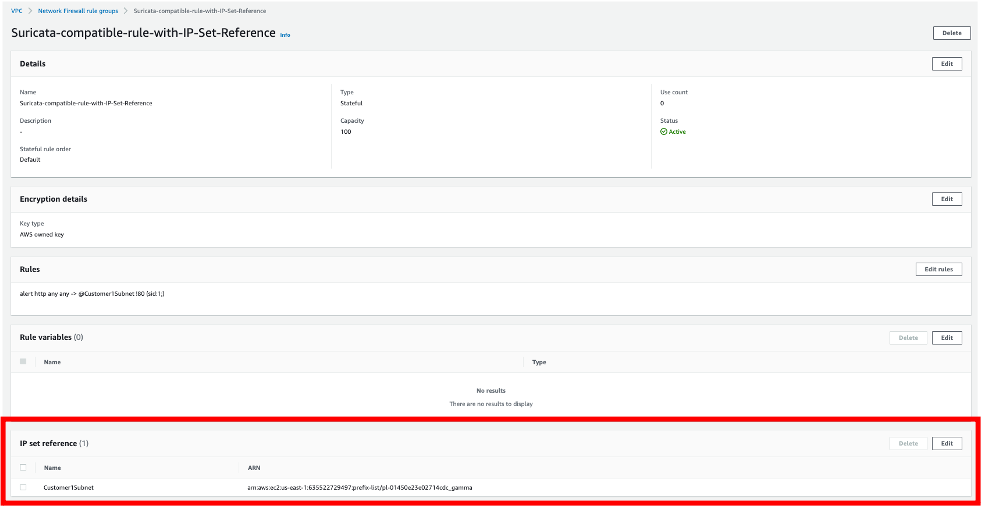This screenshot has height=506, width=981.
Task: Click the Capacity value 100
Action: pos(346,132)
